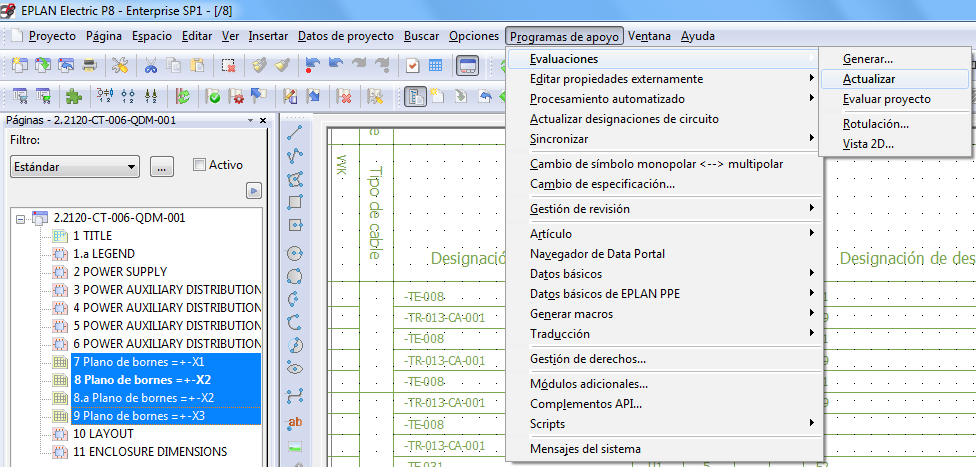
Task: Select Complementos API... menu entry
Action: [664, 404]
